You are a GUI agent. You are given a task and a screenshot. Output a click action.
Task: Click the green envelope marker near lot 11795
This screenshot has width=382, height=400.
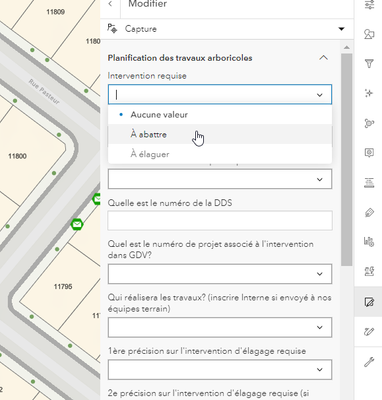click(77, 224)
